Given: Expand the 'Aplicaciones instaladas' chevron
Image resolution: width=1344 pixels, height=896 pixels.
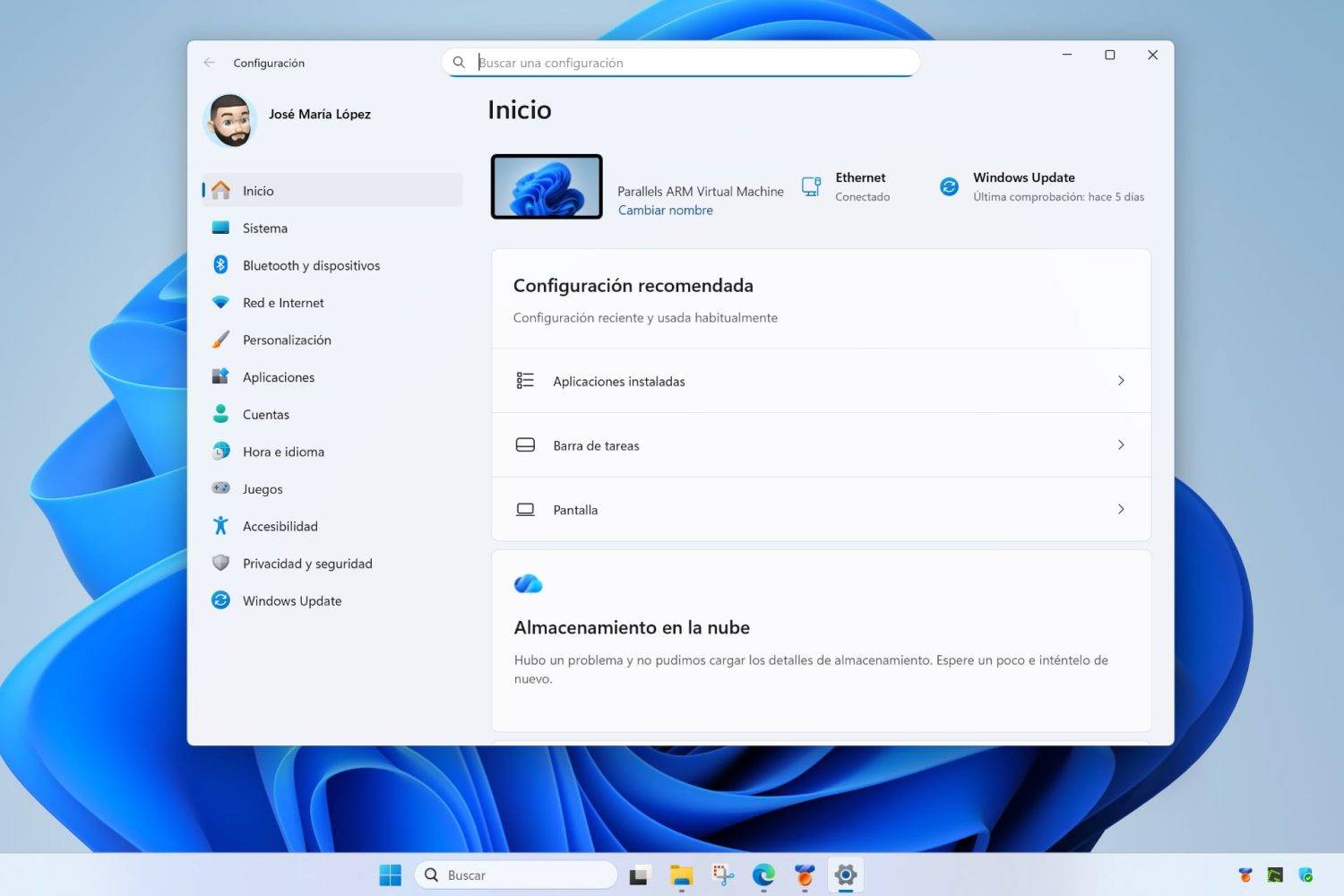Looking at the screenshot, I should tap(1121, 381).
